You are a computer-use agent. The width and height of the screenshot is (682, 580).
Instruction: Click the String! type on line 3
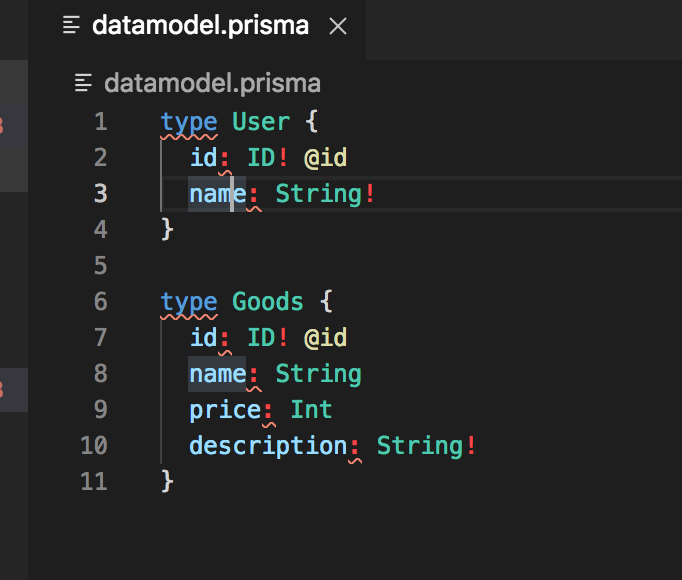coord(325,194)
